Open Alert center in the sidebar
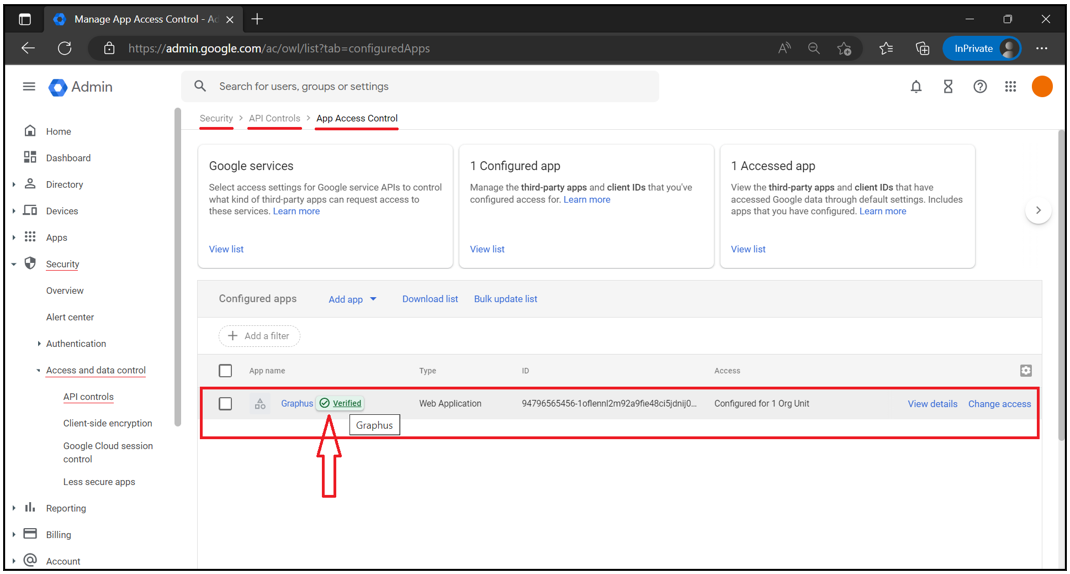This screenshot has height=574, width=1070. point(70,317)
